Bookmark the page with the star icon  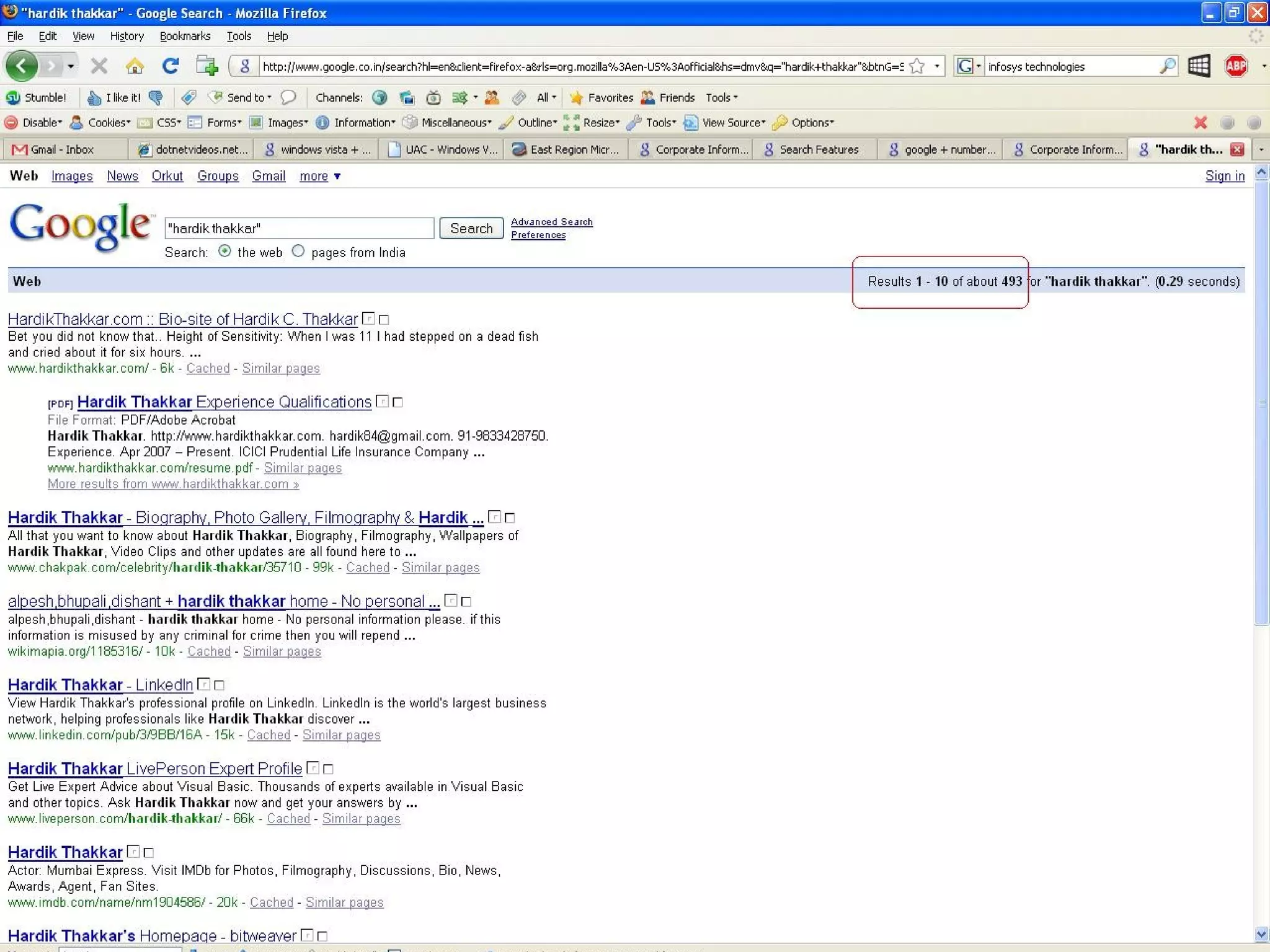[917, 66]
